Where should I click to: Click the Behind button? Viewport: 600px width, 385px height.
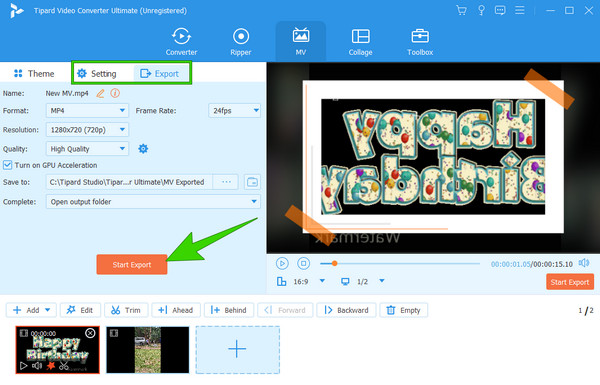click(x=229, y=310)
